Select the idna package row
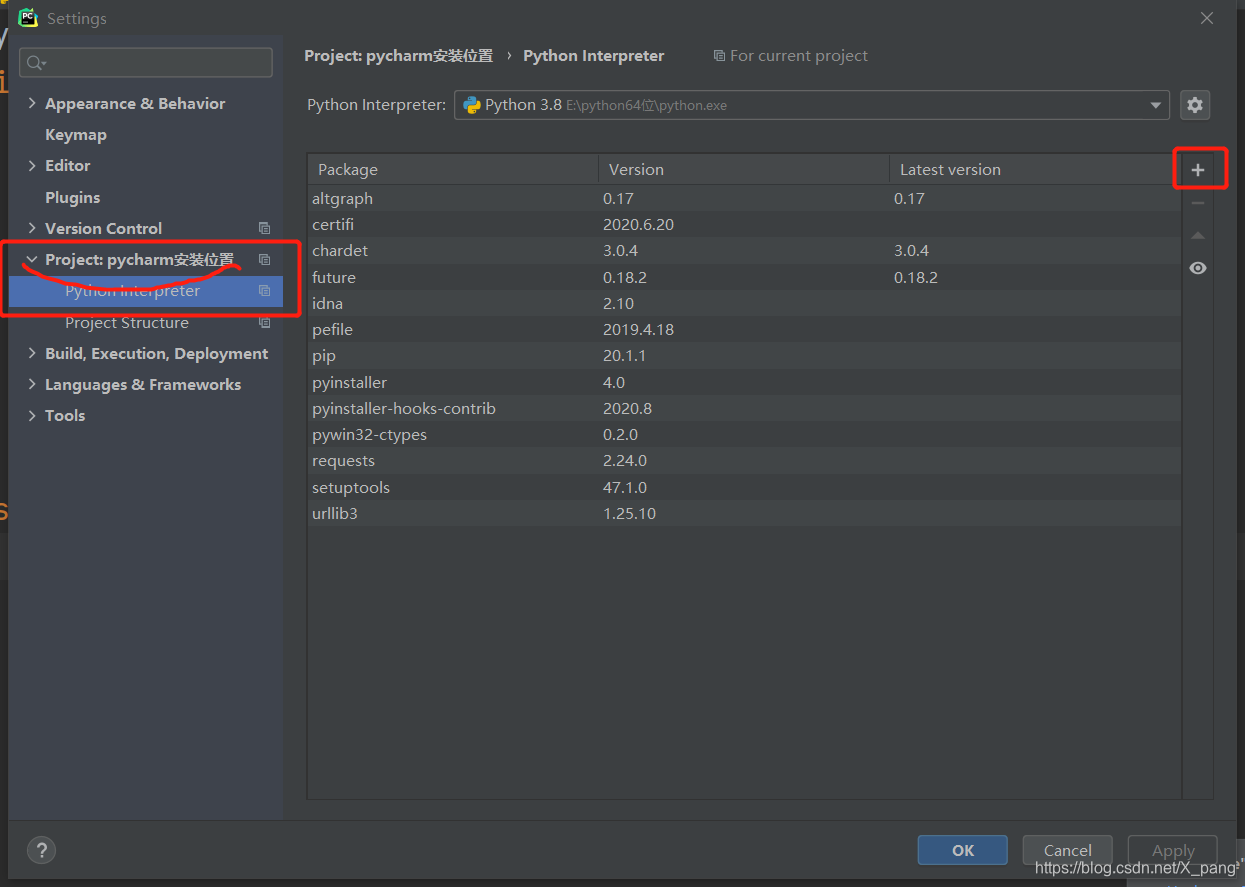The height and width of the screenshot is (887, 1245). tap(744, 303)
